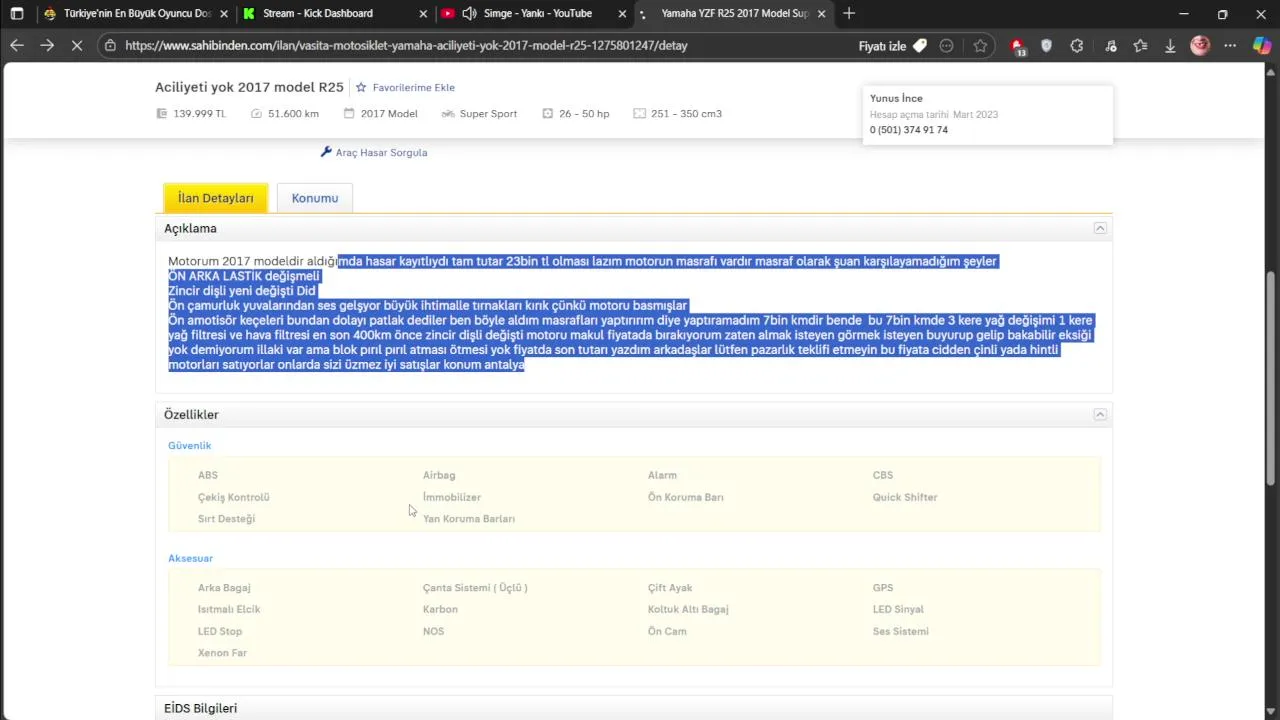
Task: Open the Copilot sidebar icon
Action: click(1262, 45)
